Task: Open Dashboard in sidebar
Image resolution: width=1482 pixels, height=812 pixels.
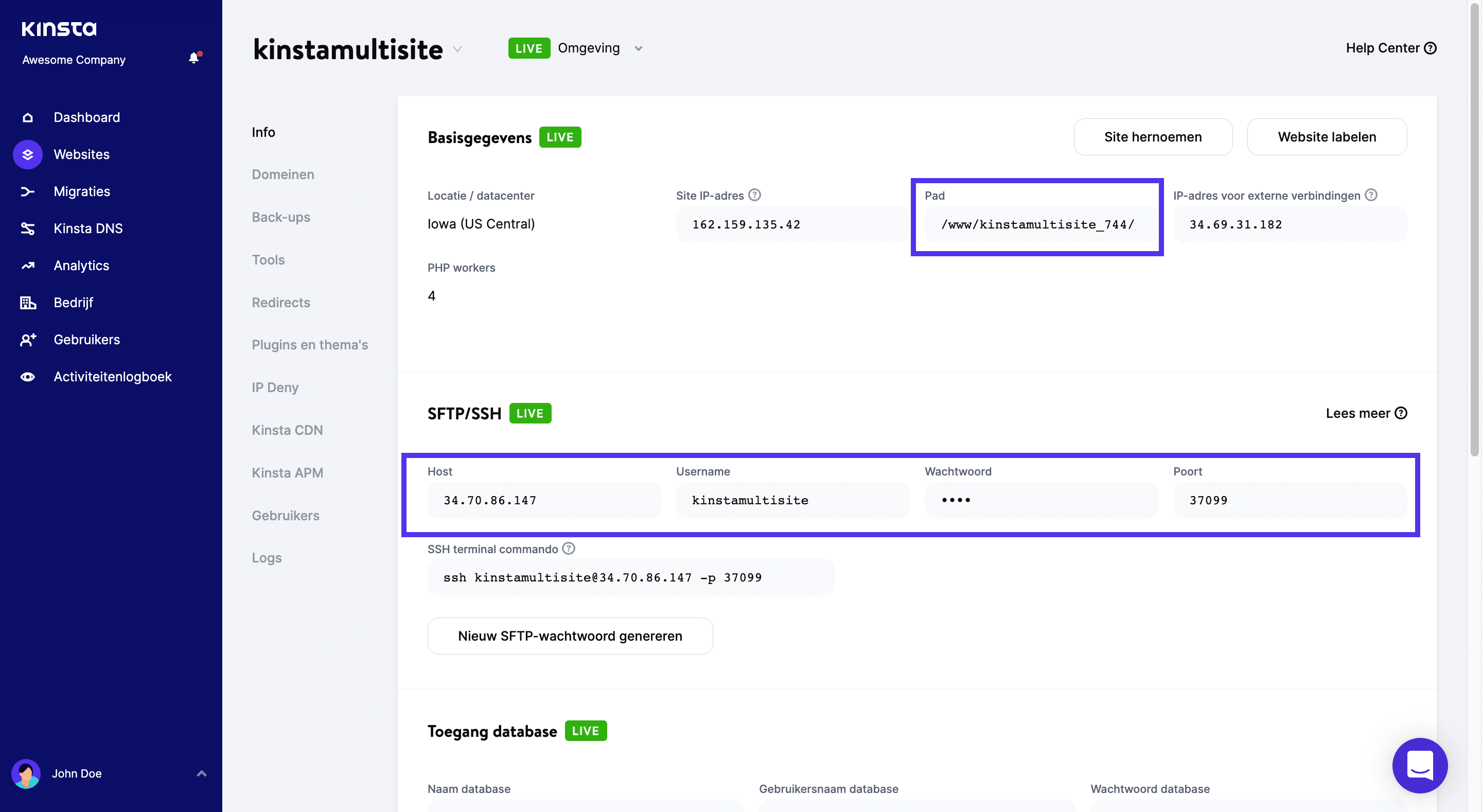Action: pos(87,117)
